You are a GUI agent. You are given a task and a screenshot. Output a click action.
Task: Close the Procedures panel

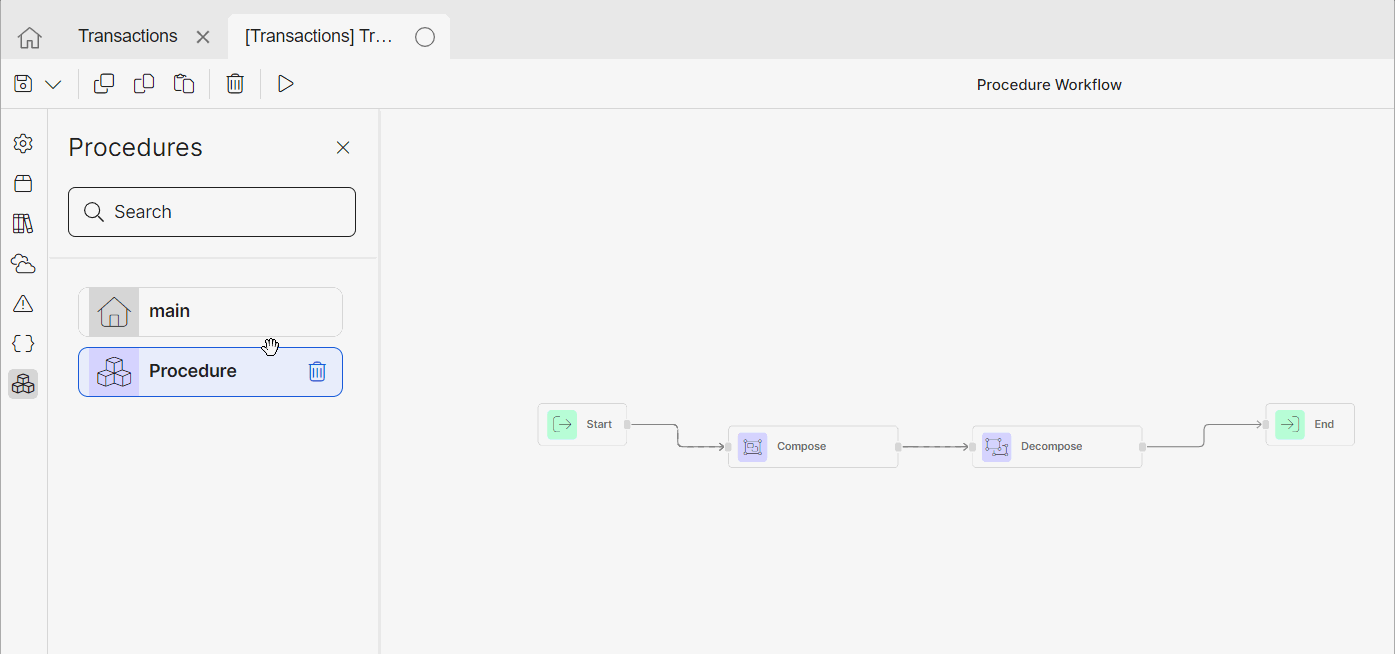click(x=343, y=148)
